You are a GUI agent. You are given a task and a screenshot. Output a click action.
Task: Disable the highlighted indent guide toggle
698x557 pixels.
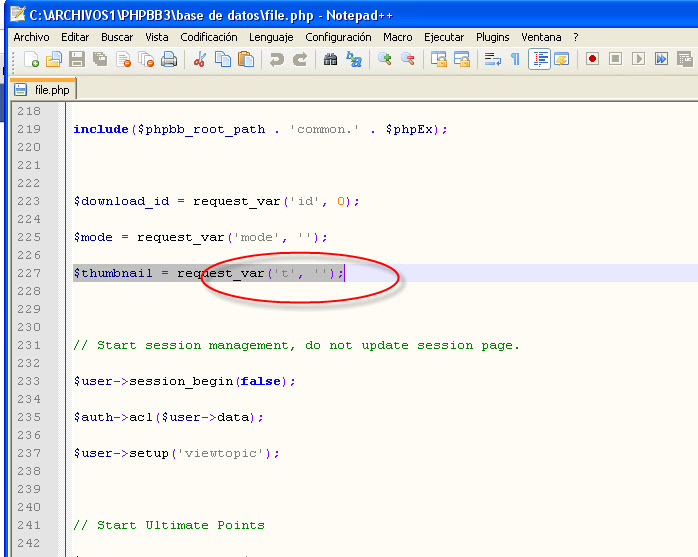click(539, 60)
